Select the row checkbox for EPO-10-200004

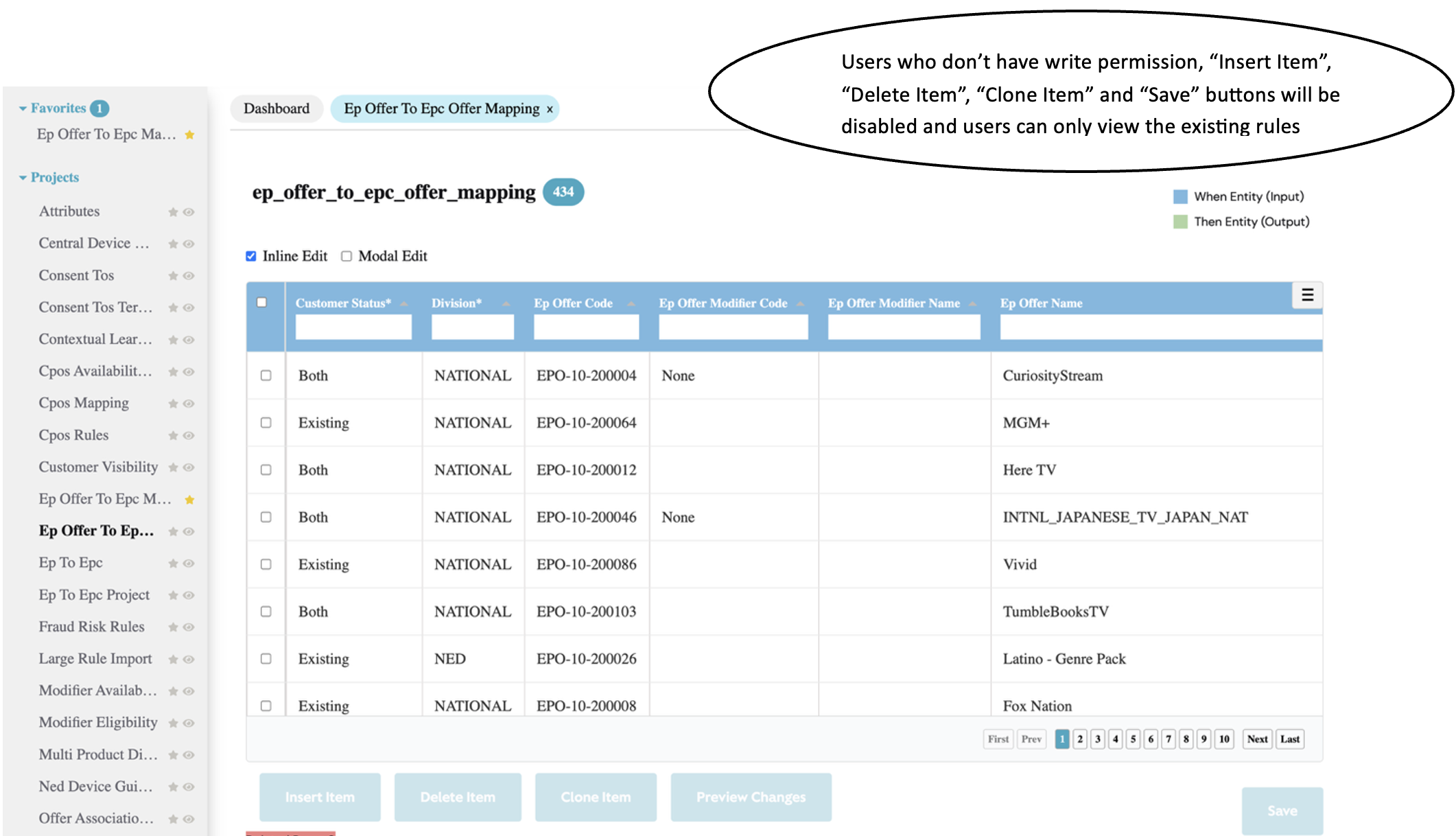point(266,375)
